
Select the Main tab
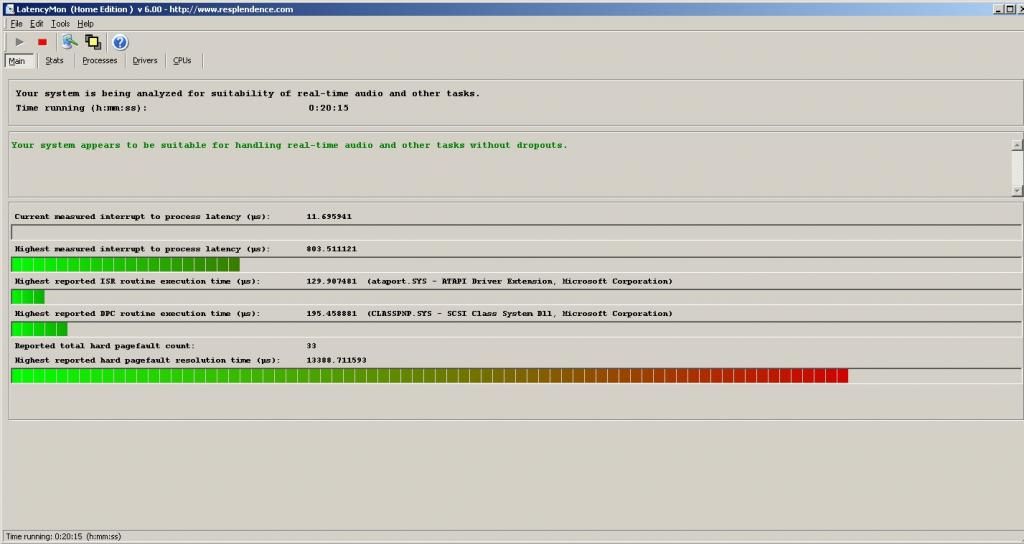(x=17, y=61)
